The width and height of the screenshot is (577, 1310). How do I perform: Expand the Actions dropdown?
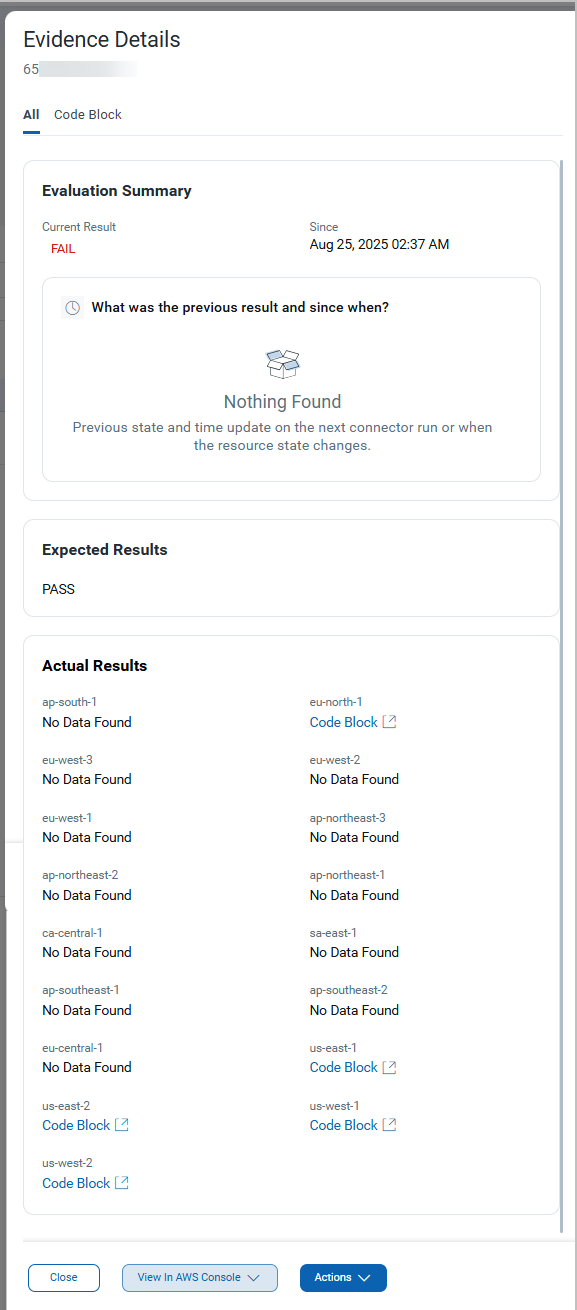(343, 1277)
